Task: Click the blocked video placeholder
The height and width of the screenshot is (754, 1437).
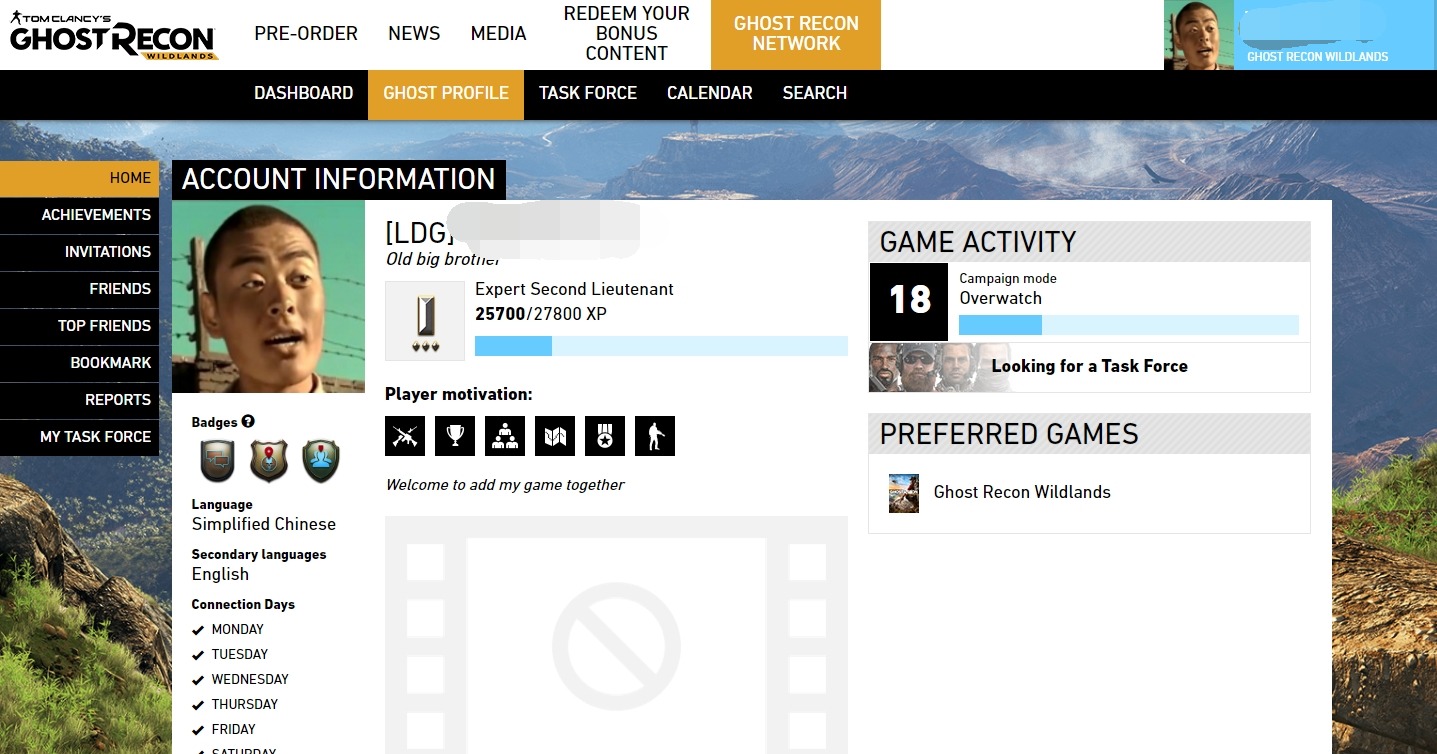Action: [x=616, y=635]
